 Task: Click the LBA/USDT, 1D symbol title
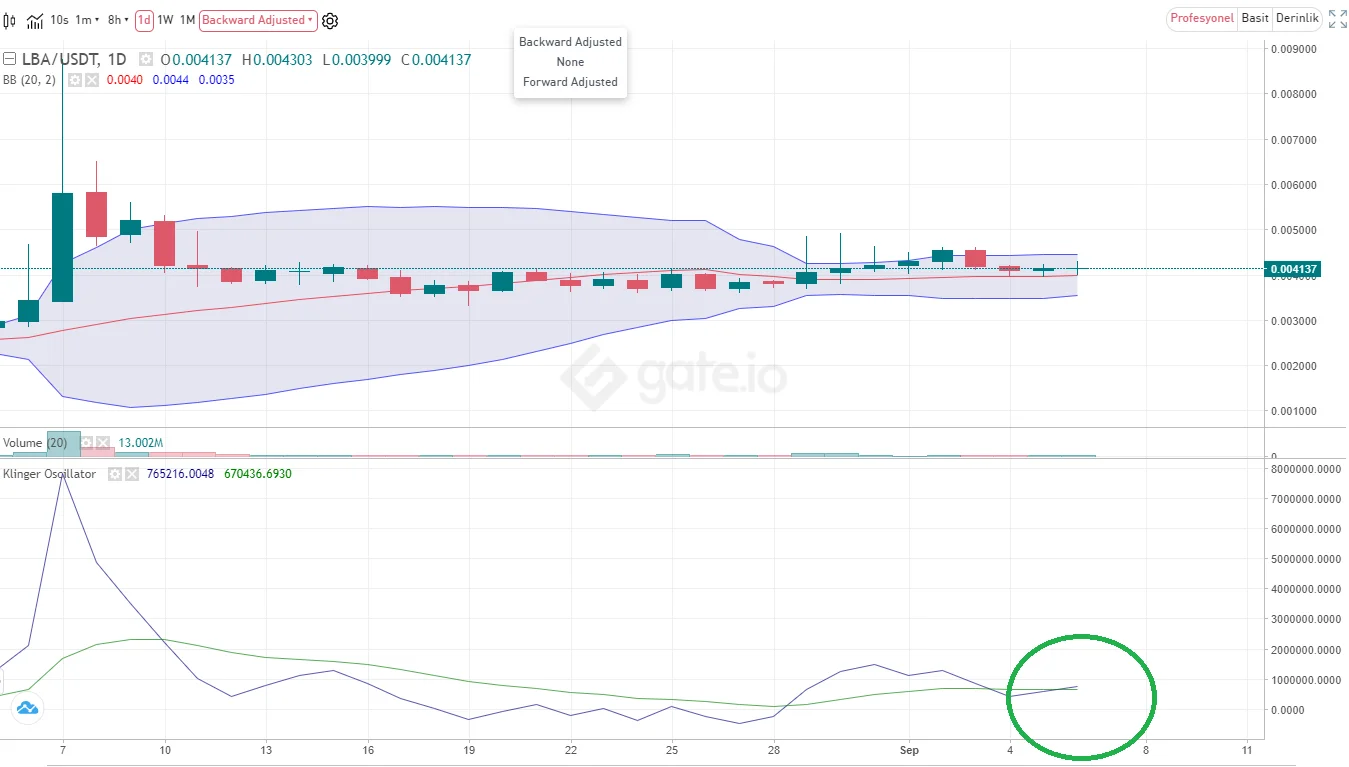click(76, 59)
